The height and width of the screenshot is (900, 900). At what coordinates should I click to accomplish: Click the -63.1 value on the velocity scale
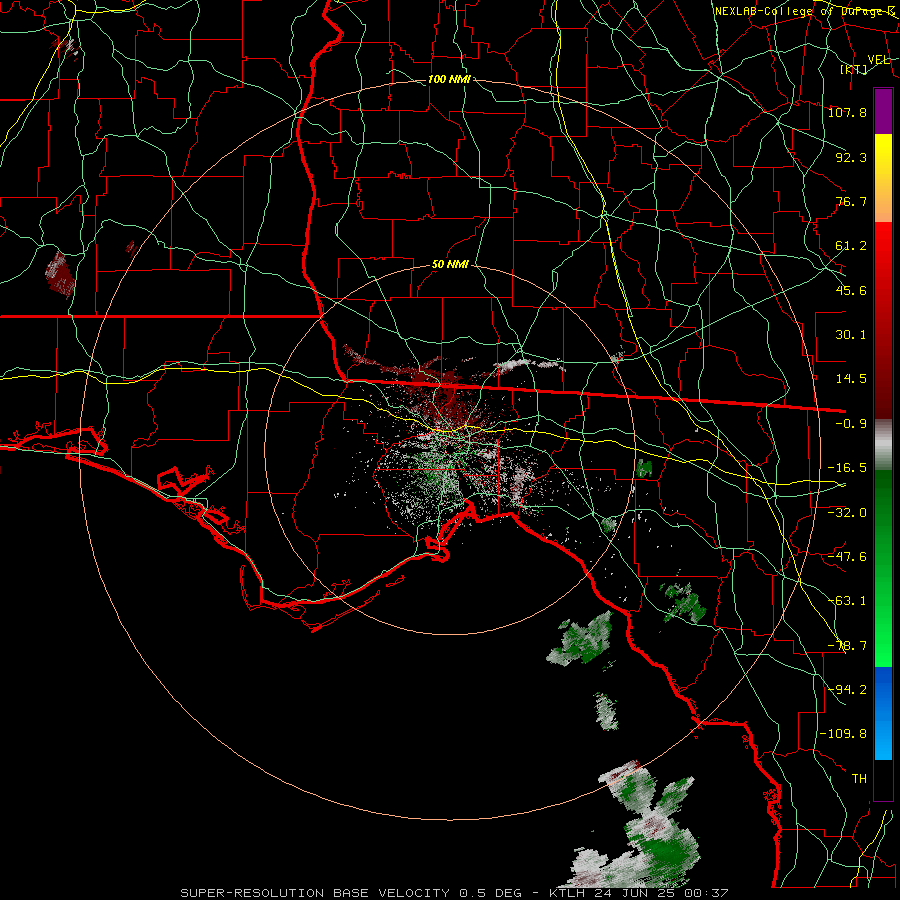[x=847, y=601]
